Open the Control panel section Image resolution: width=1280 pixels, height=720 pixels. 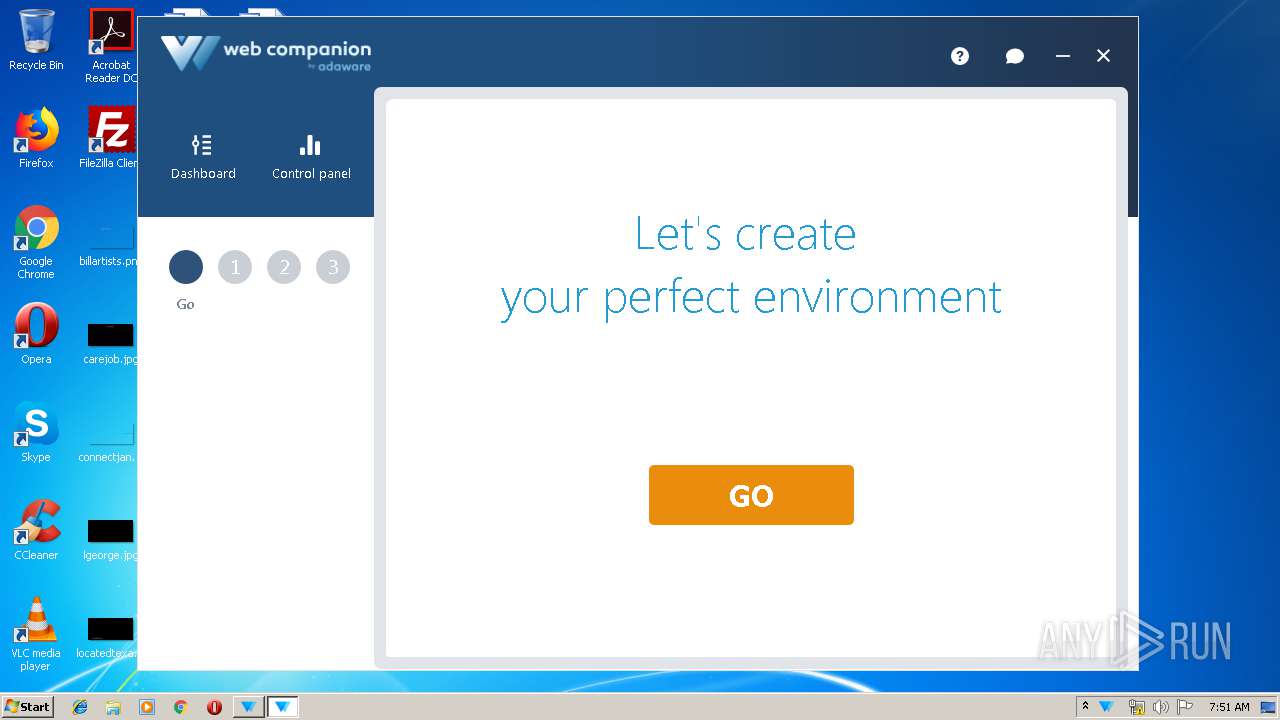tap(311, 157)
